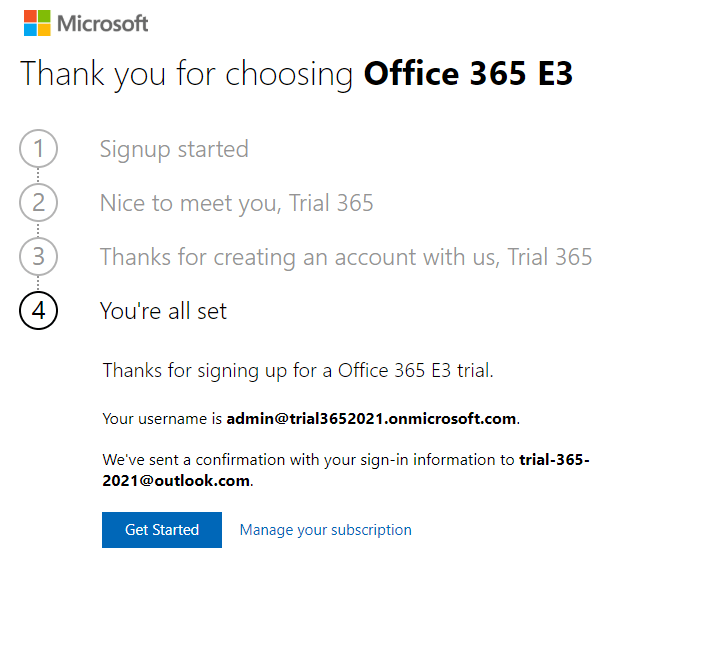Select the step 3 circle
This screenshot has width=725, height=652.
coord(38,257)
